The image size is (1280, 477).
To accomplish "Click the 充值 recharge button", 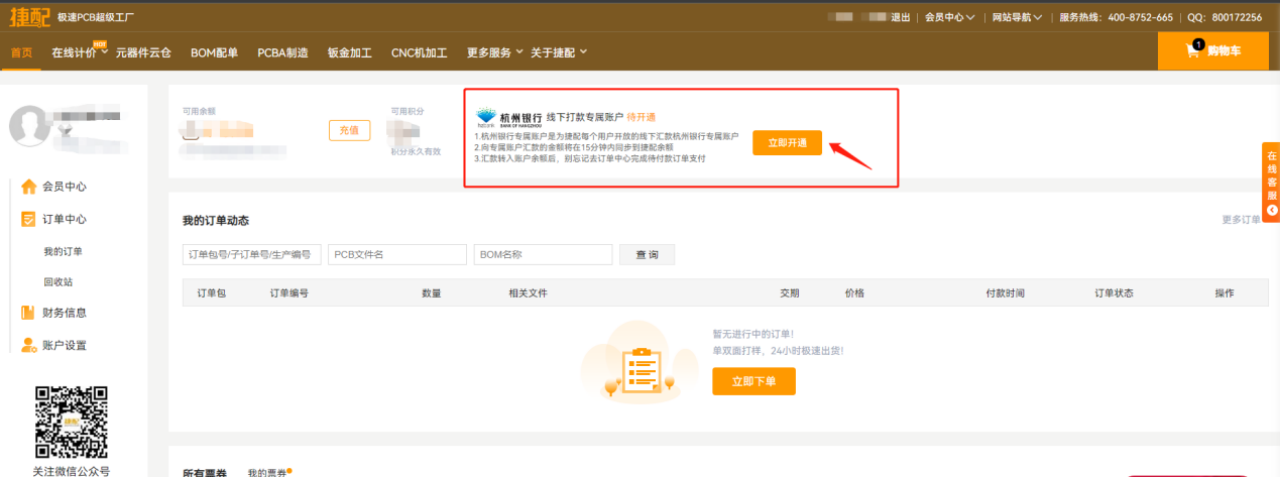I will [349, 130].
